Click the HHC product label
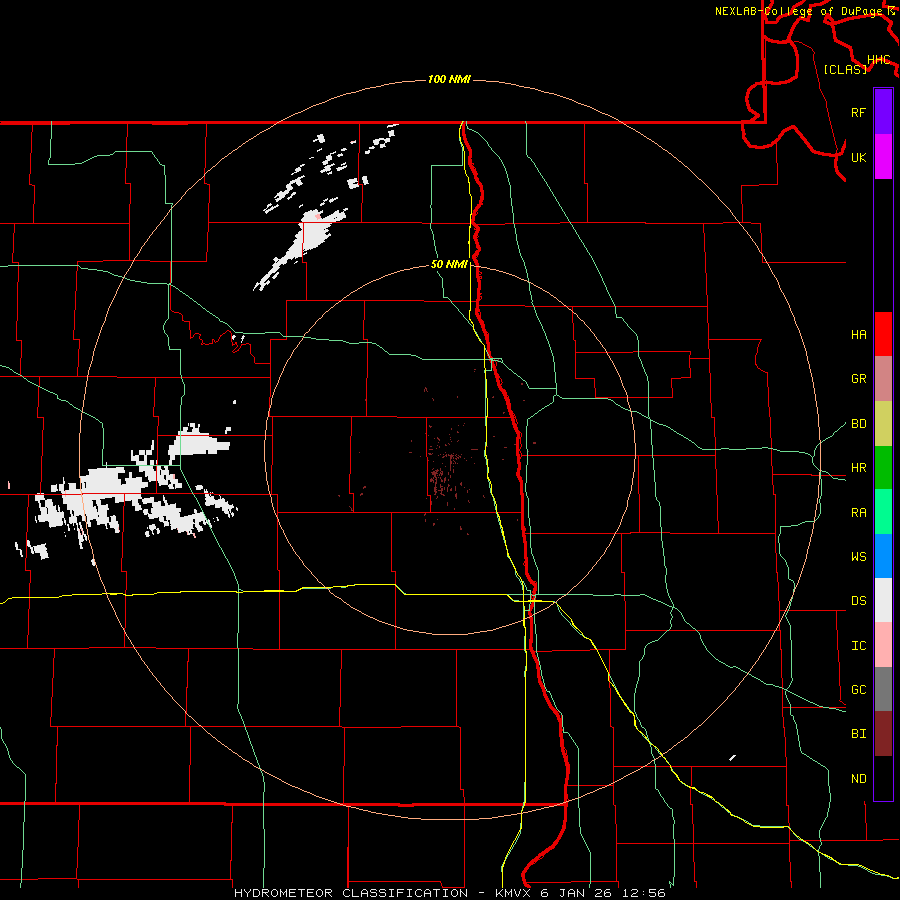 879,60
